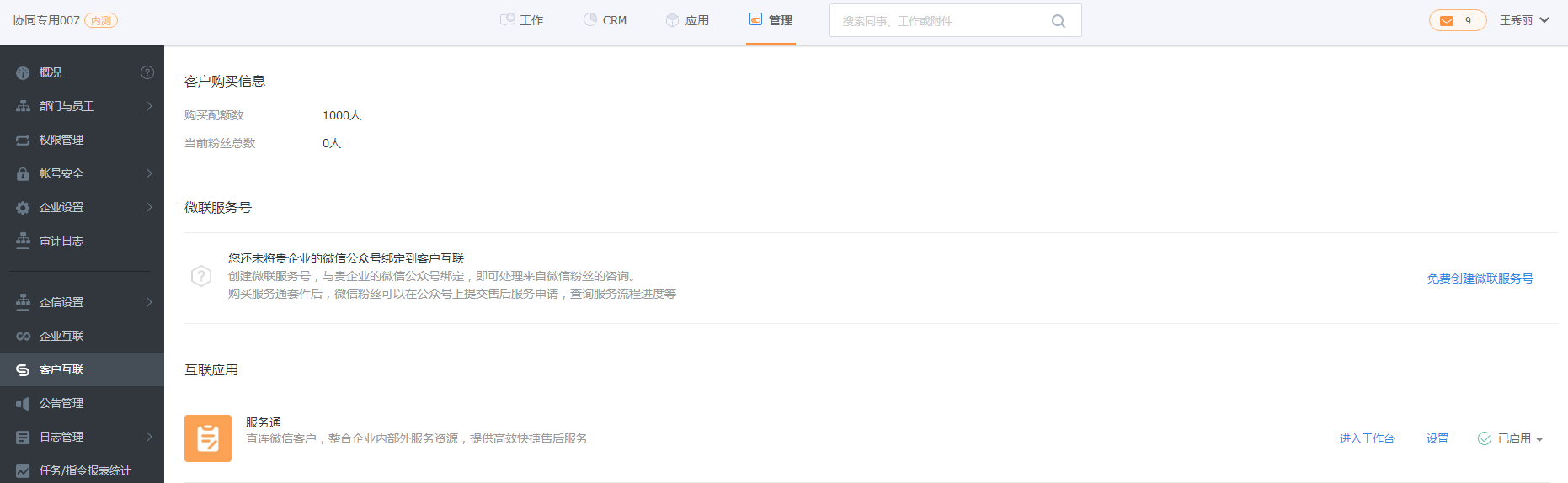
Task: Click the 工作 tab icon in top navigation
Action: [508, 19]
